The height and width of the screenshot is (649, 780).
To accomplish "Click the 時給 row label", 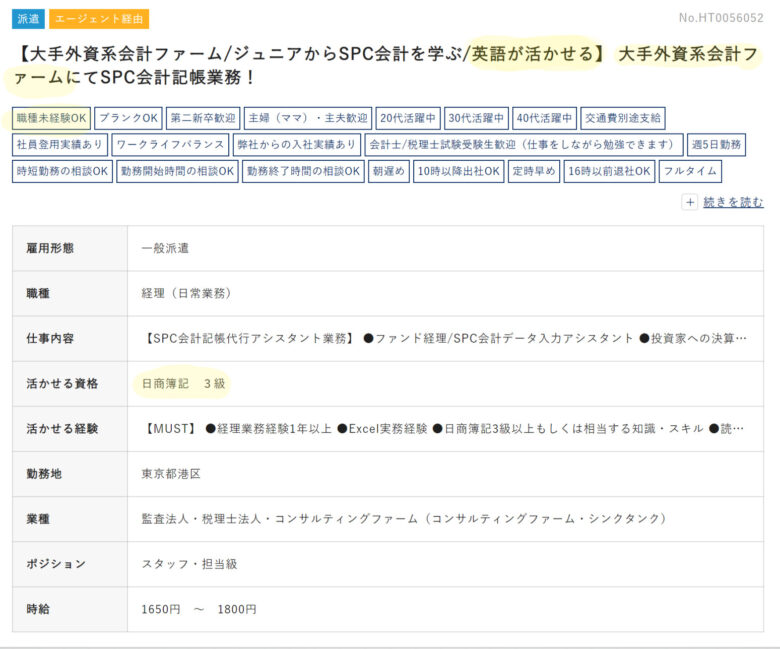I will pyautogui.click(x=38, y=609).
